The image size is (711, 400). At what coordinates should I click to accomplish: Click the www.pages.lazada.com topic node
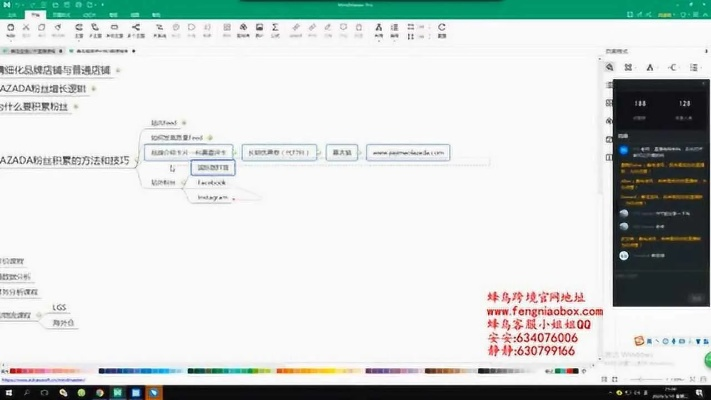(408, 152)
